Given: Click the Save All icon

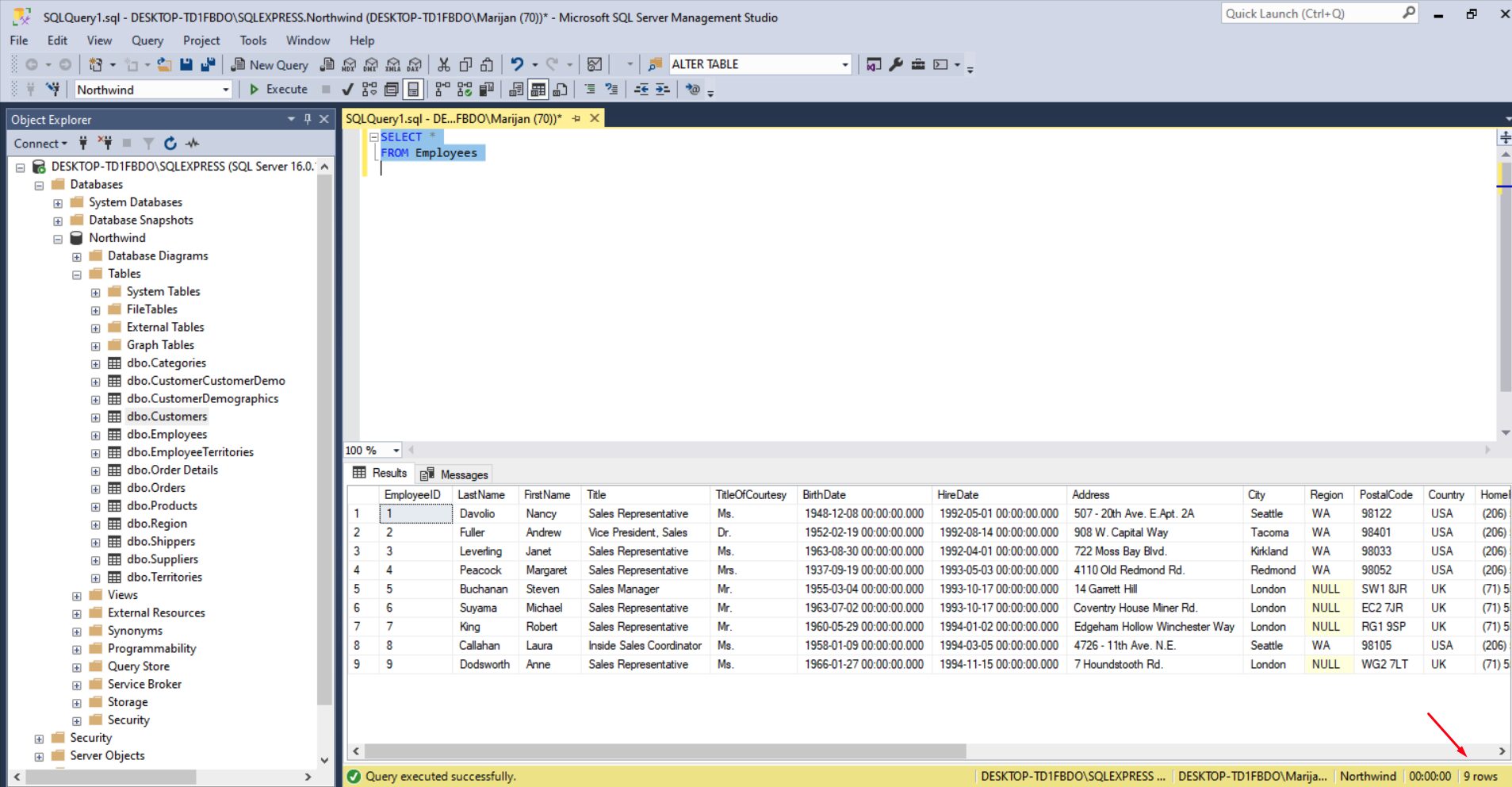Looking at the screenshot, I should pyautogui.click(x=208, y=65).
